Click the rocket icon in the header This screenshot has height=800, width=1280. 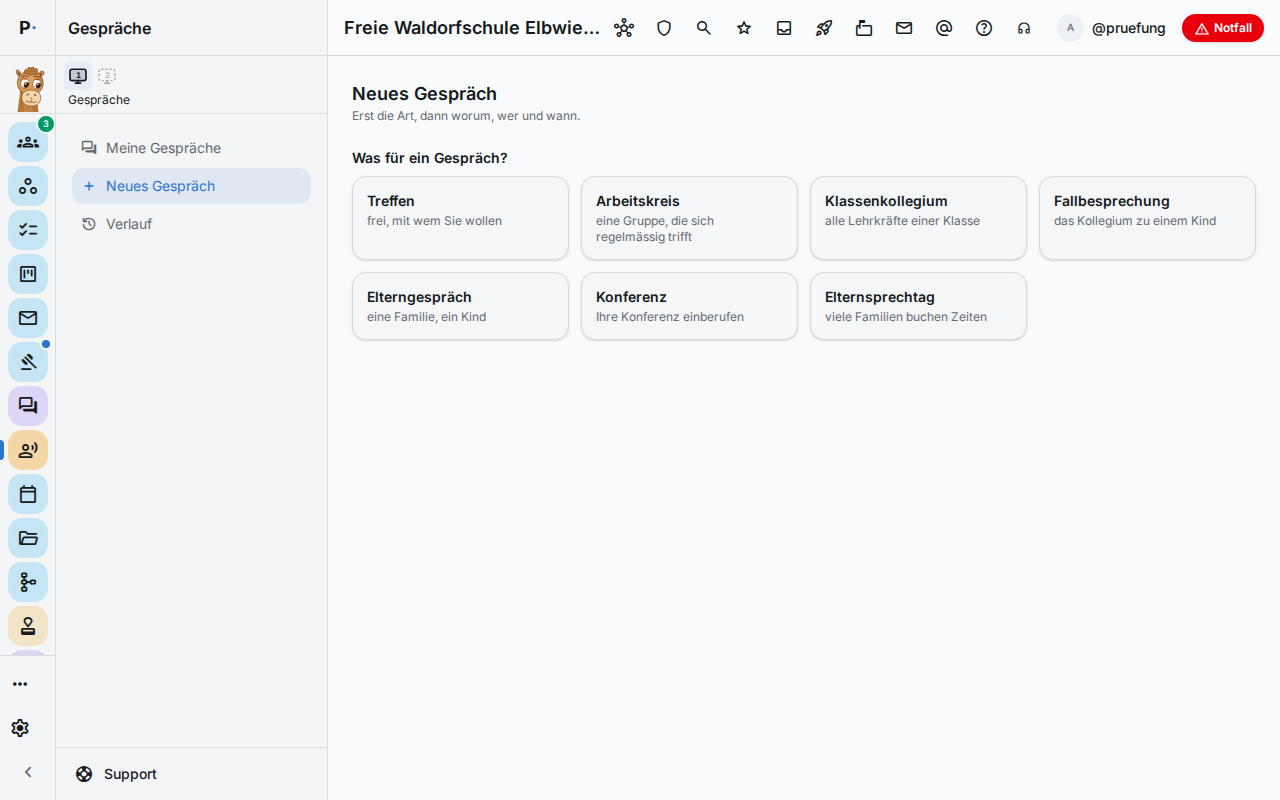pyautogui.click(x=824, y=28)
